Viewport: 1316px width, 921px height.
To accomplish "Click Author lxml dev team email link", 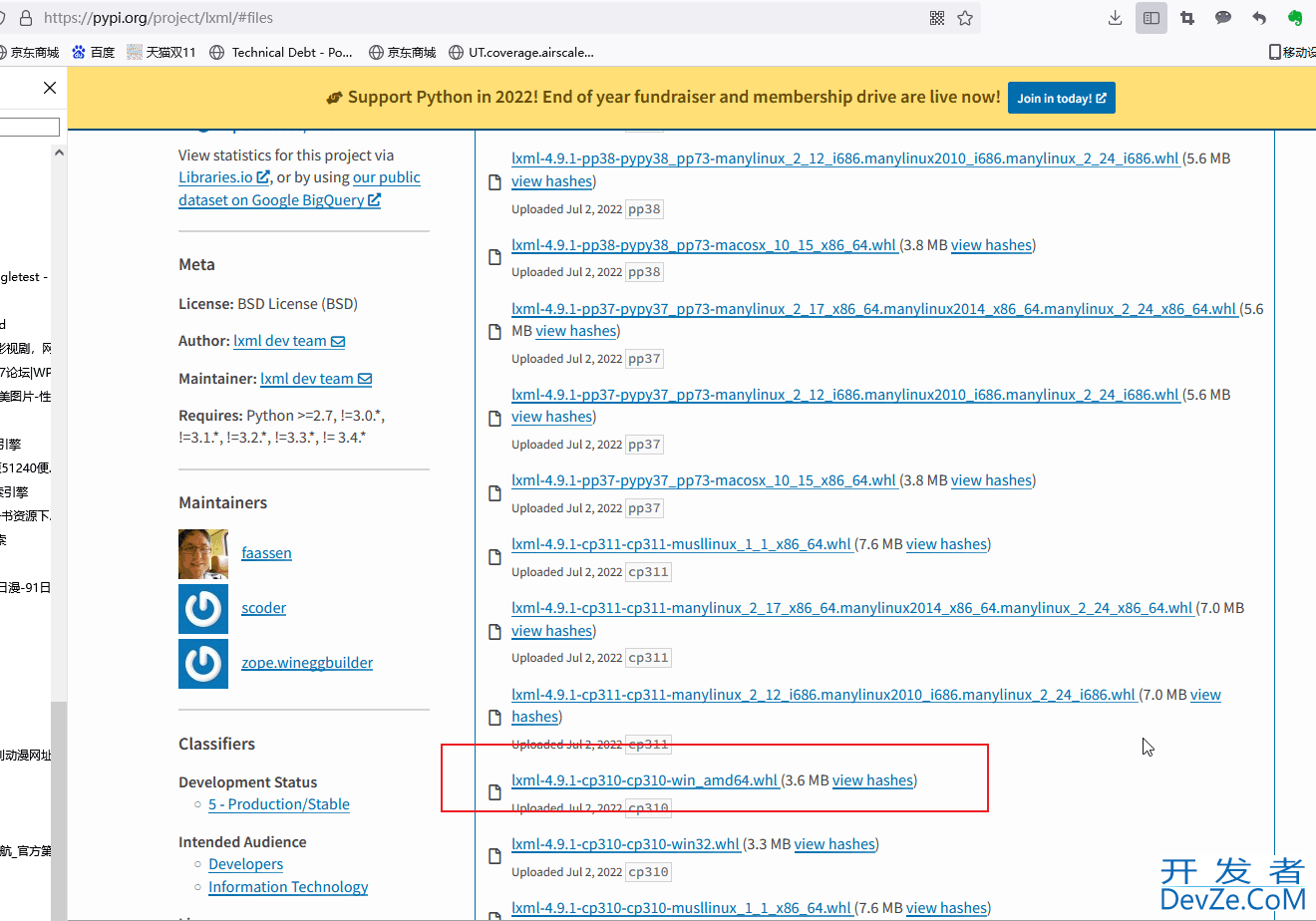I will 289,341.
